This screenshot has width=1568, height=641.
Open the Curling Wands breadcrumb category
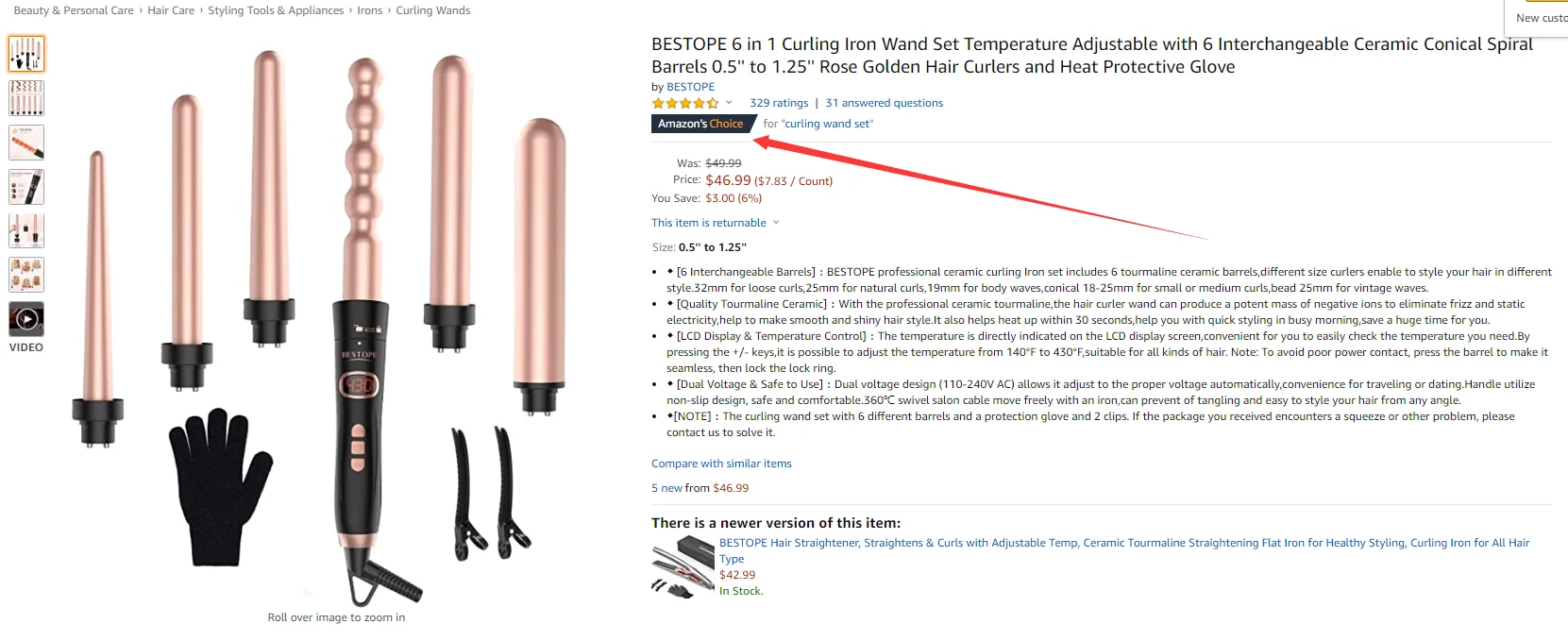pyautogui.click(x=433, y=10)
